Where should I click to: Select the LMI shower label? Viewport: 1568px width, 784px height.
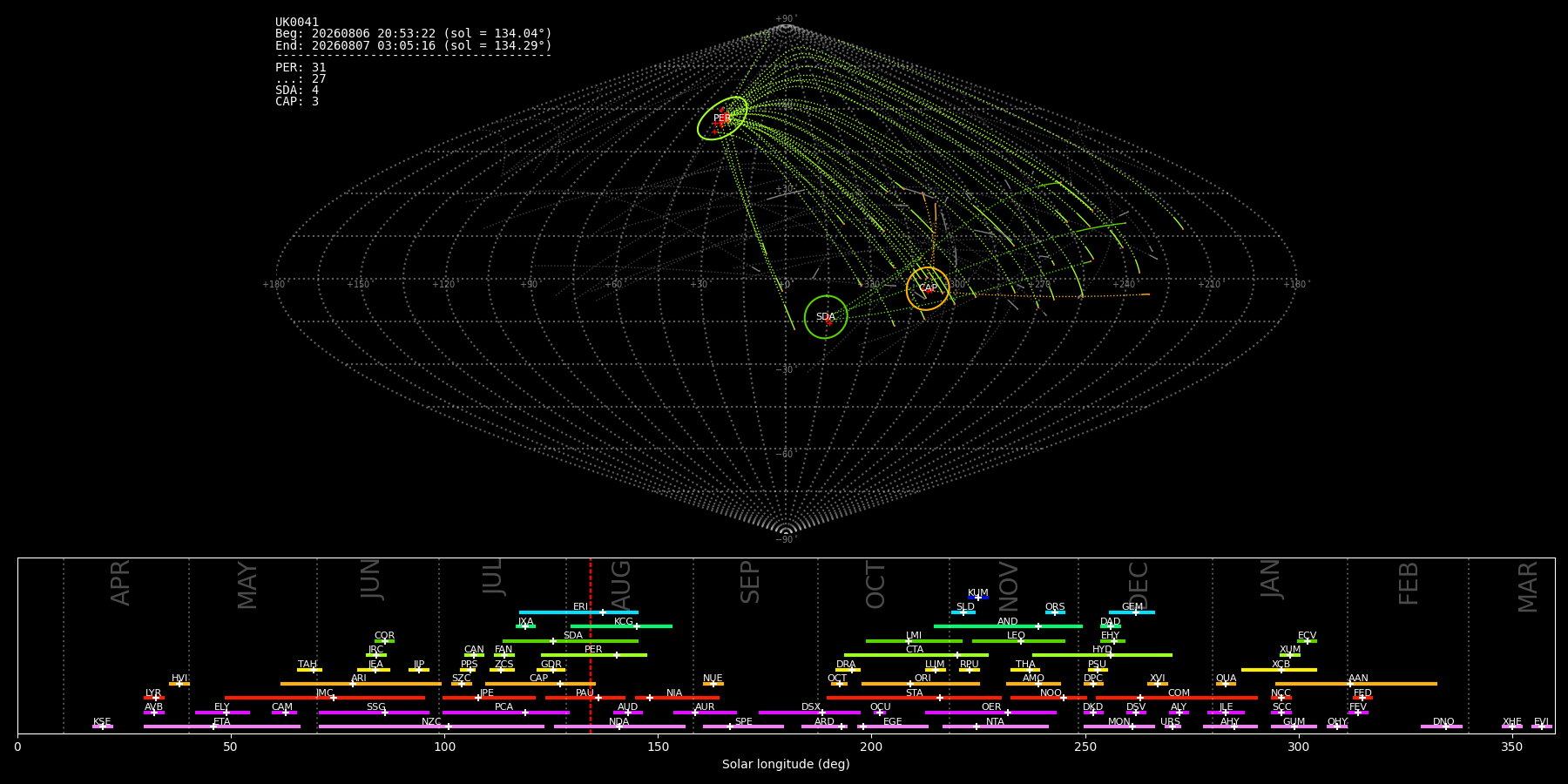914,636
